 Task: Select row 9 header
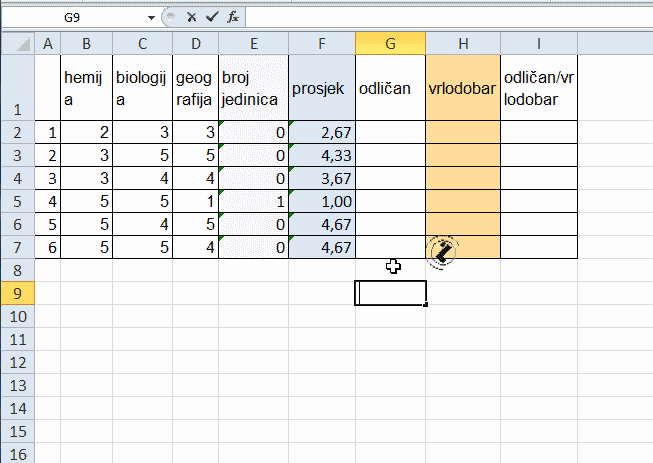point(17,293)
